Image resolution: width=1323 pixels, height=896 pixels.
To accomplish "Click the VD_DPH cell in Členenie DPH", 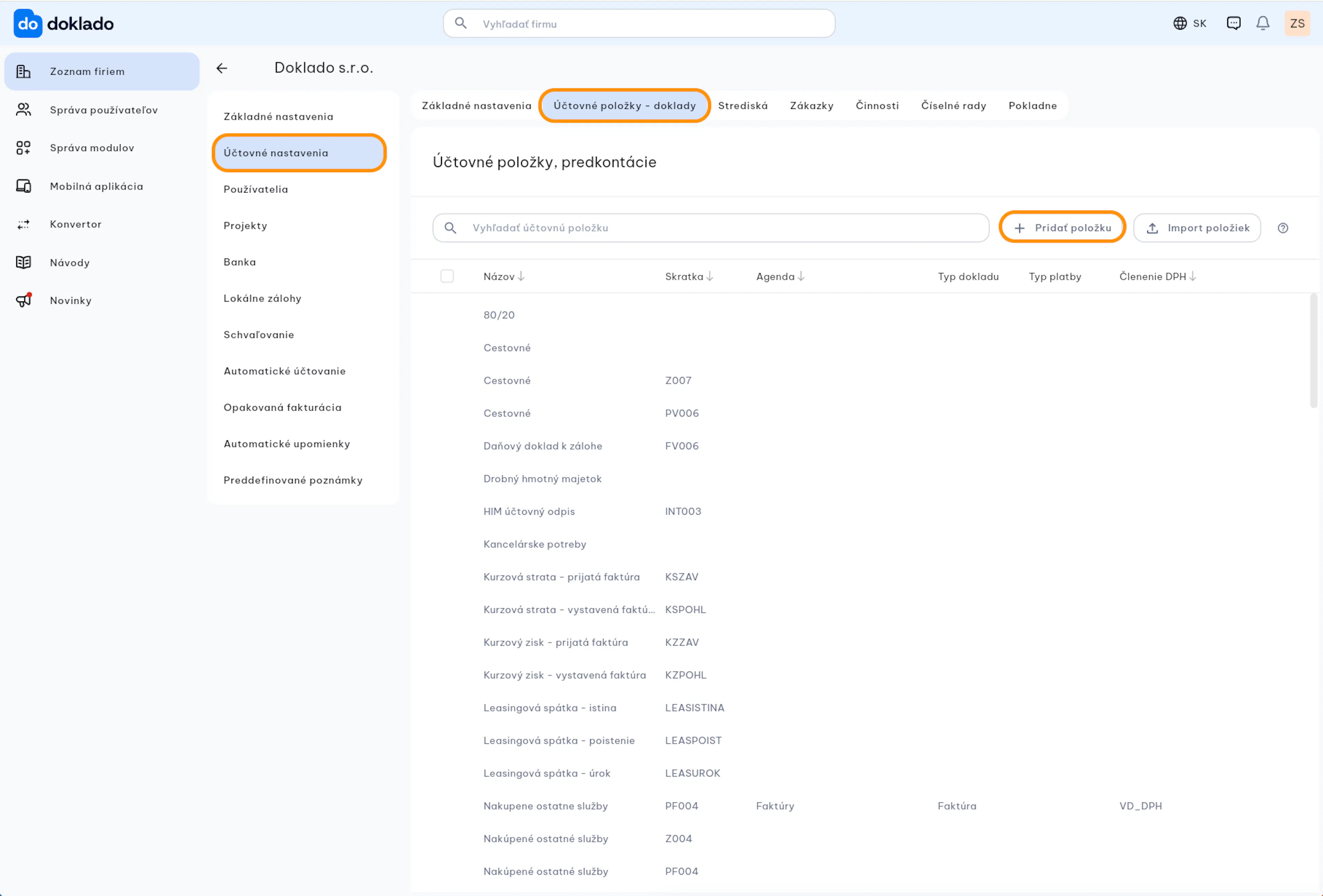I will tap(1140, 806).
